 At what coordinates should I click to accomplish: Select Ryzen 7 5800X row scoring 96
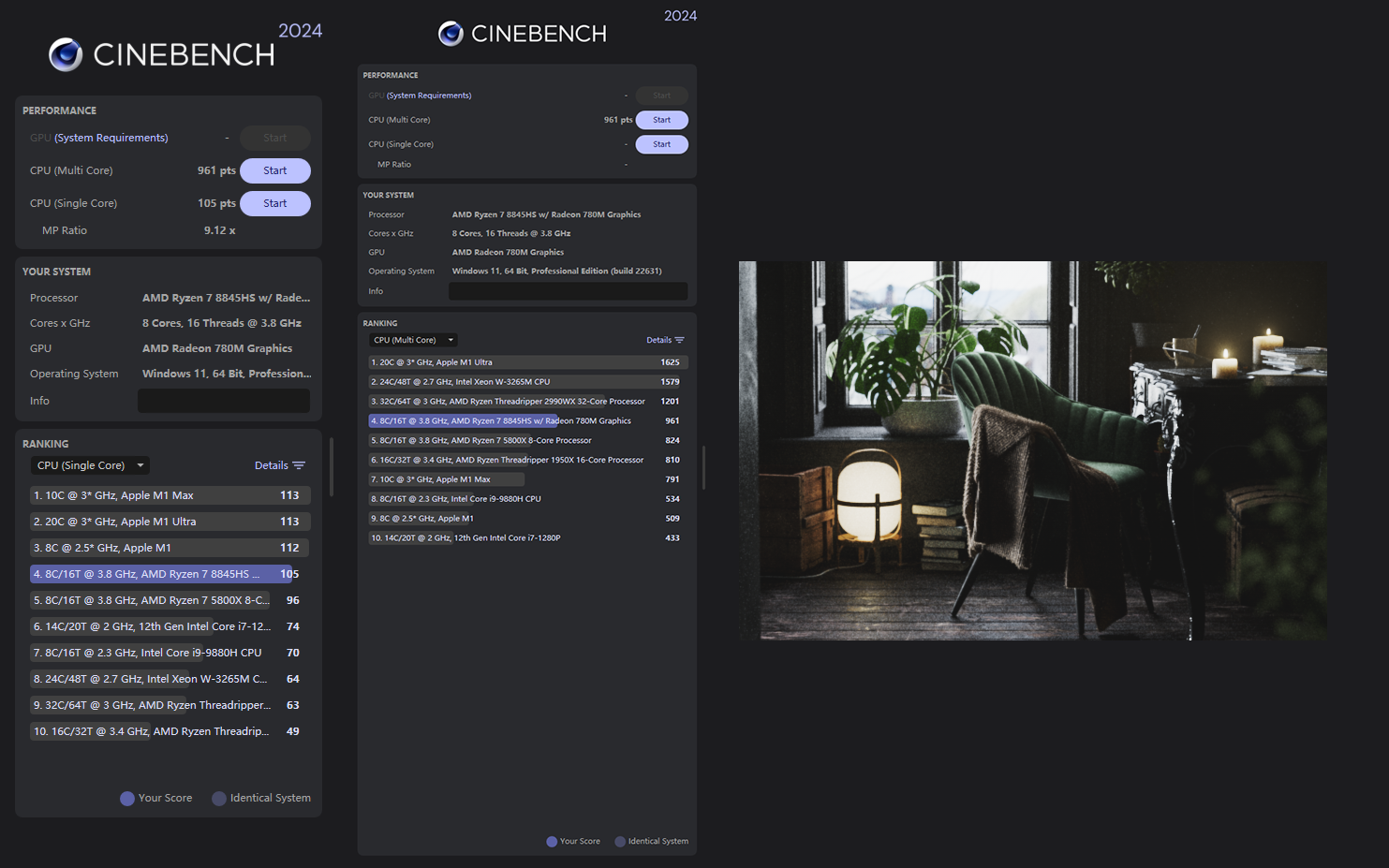pyautogui.click(x=170, y=600)
